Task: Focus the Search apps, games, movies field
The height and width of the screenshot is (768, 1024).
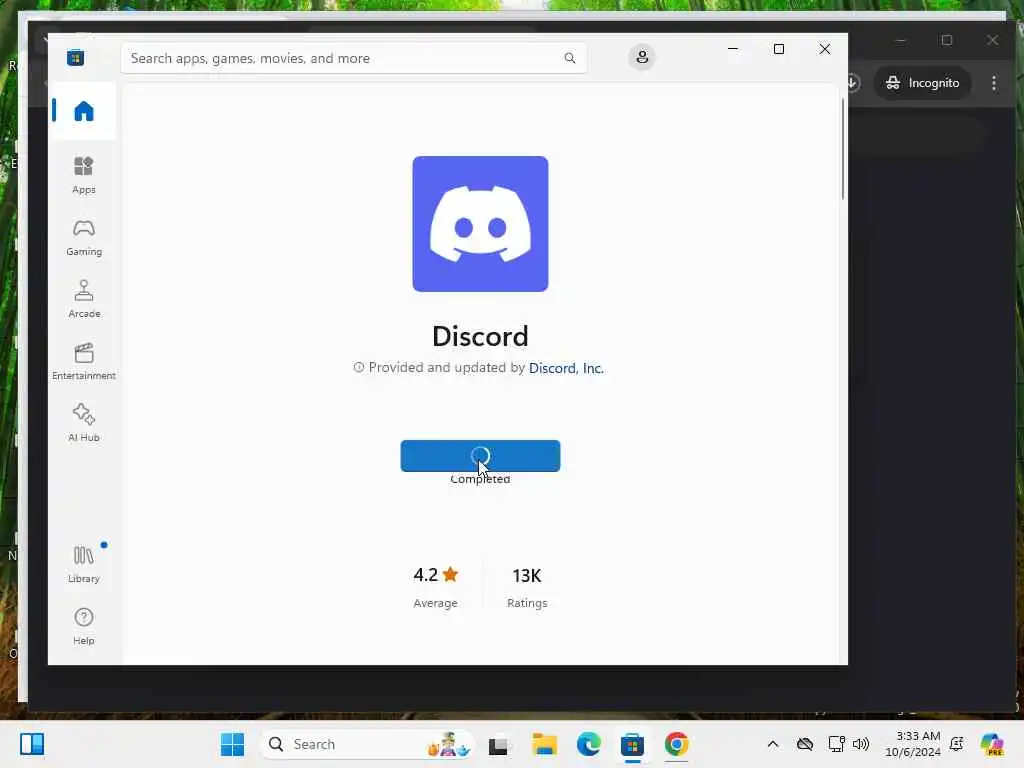Action: click(x=353, y=58)
